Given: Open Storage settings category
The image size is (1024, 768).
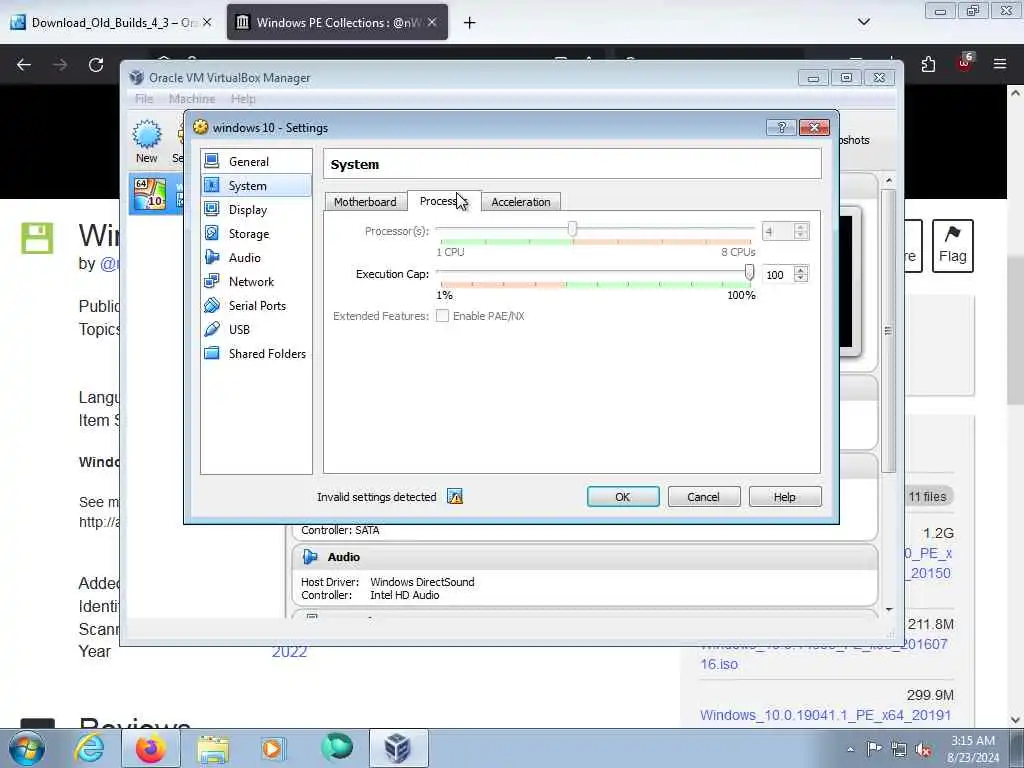Looking at the screenshot, I should point(256,234).
